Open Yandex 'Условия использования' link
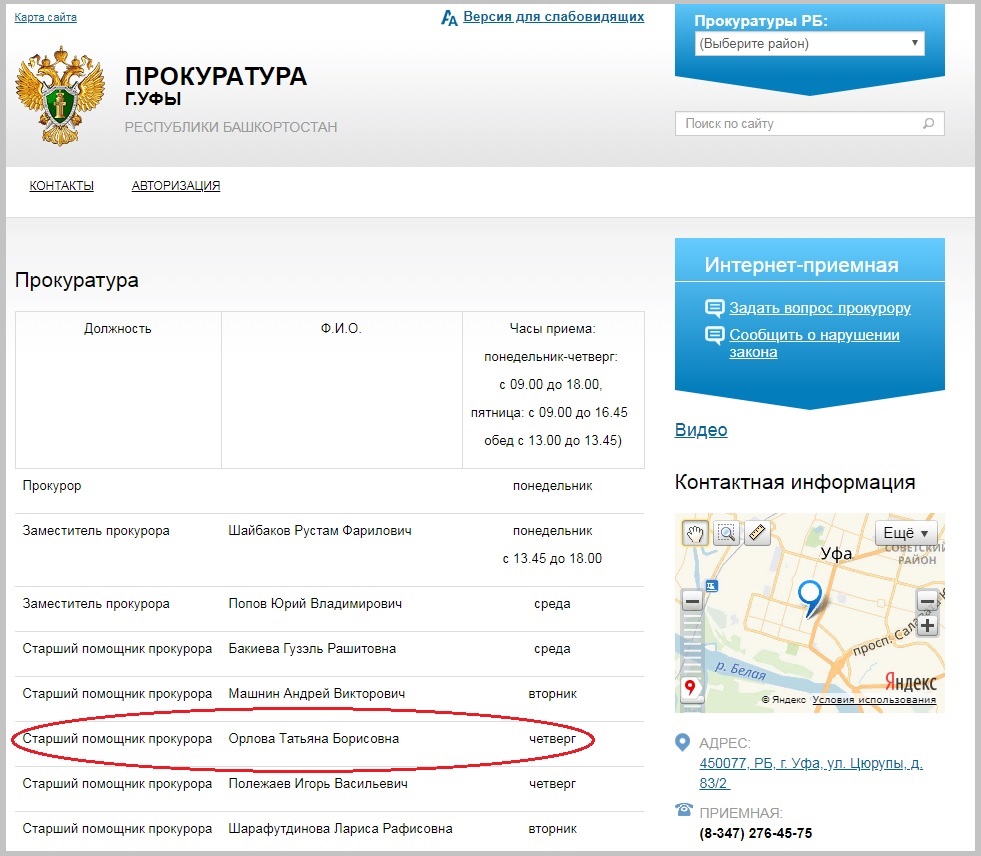The width and height of the screenshot is (981, 856). (874, 700)
